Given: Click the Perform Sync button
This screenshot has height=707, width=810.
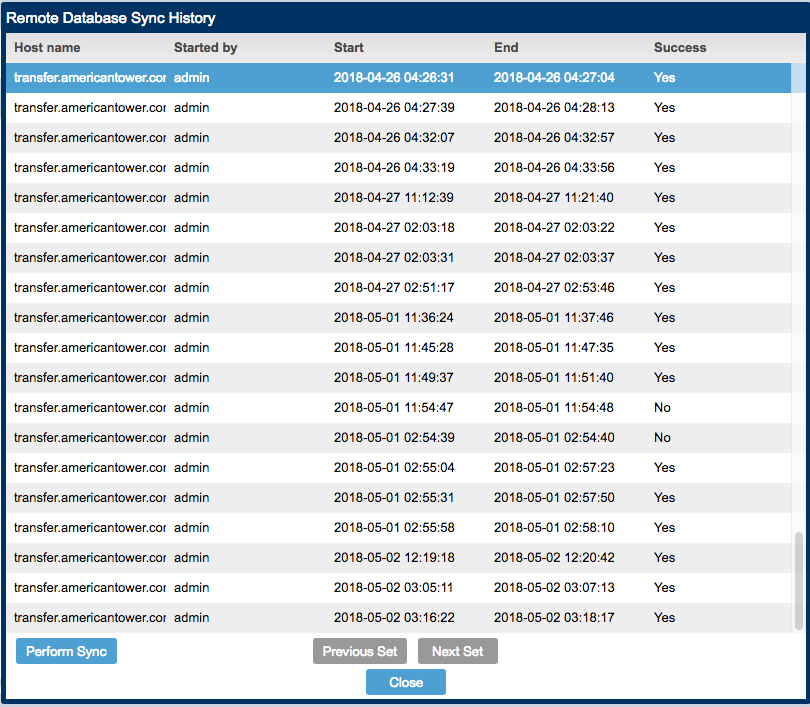Looking at the screenshot, I should tap(66, 651).
